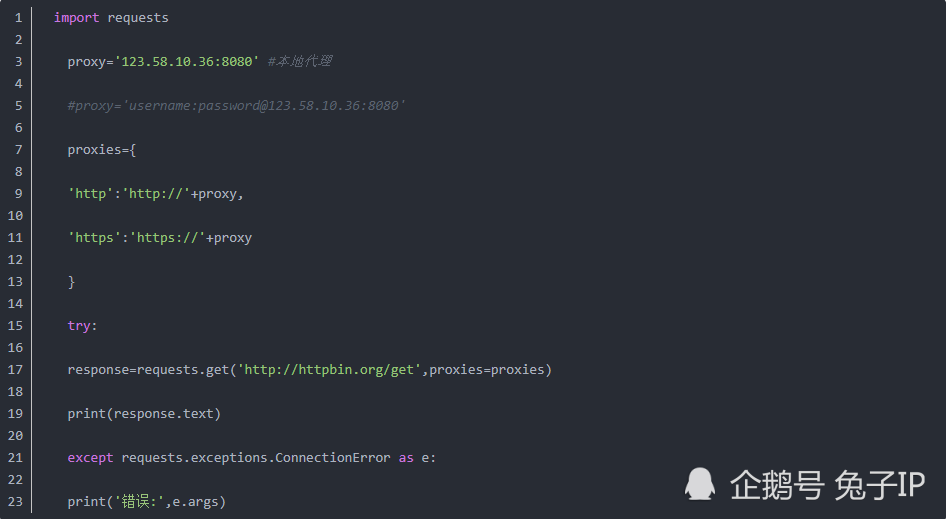Click line number 7 in the gutter

click(x=18, y=150)
